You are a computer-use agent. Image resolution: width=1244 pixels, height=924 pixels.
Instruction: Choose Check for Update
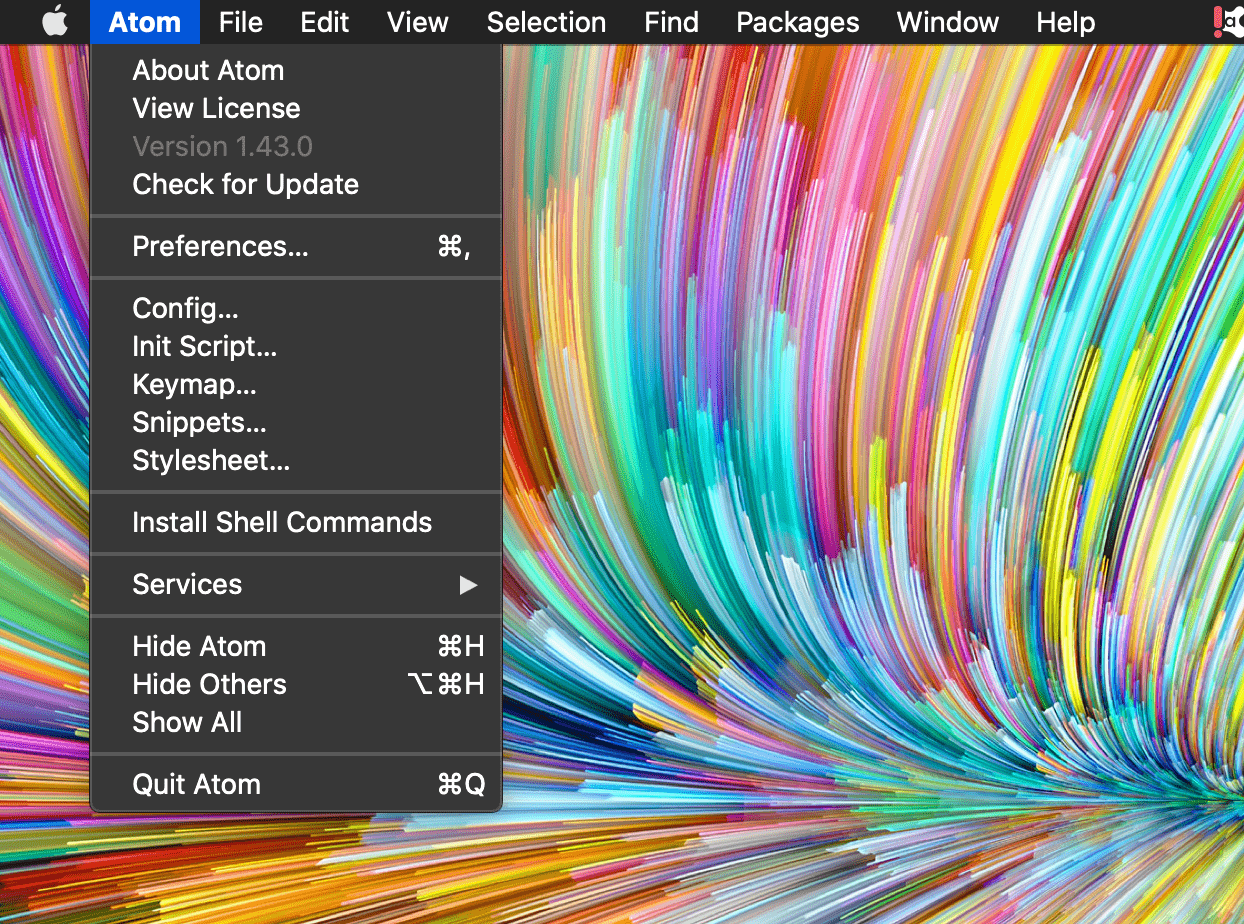click(245, 185)
